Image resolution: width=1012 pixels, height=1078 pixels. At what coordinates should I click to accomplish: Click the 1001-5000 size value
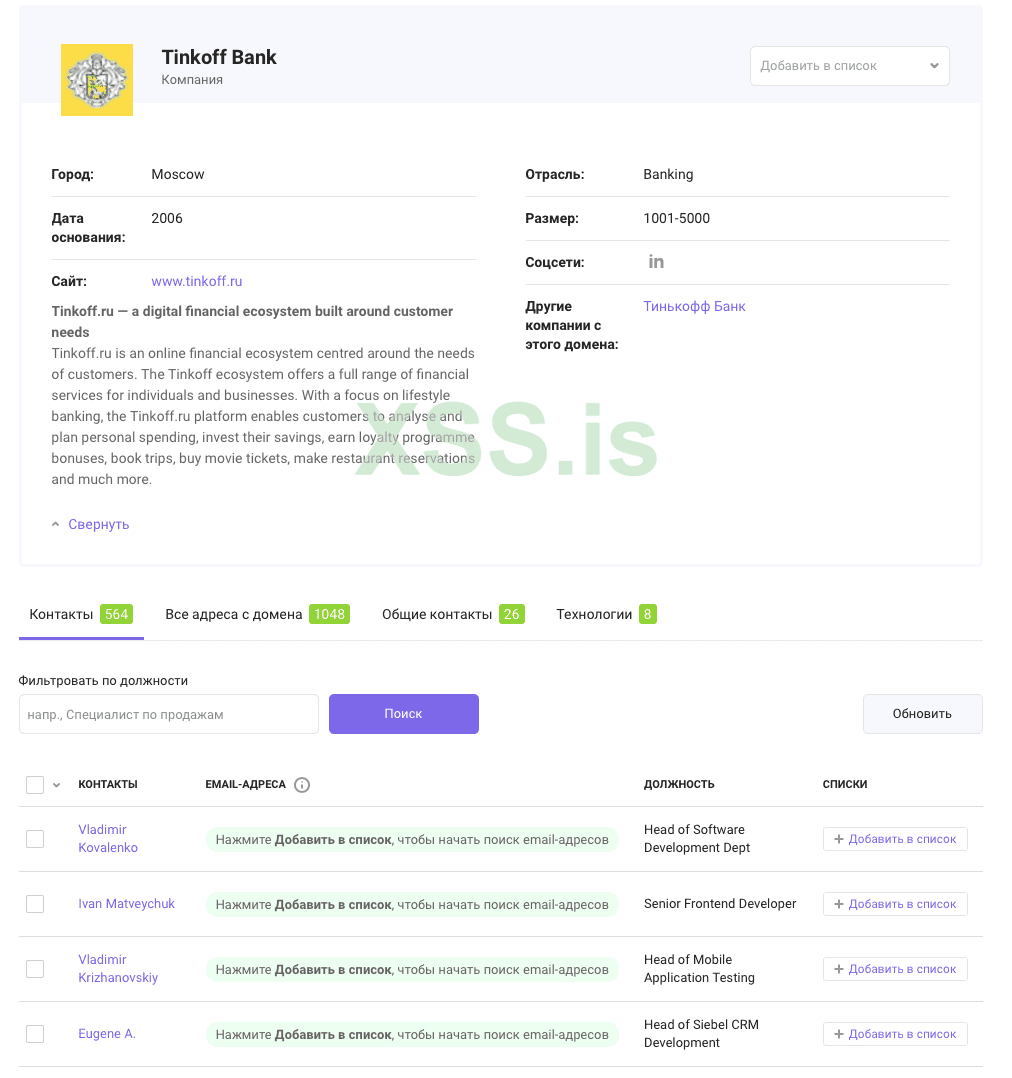676,219
